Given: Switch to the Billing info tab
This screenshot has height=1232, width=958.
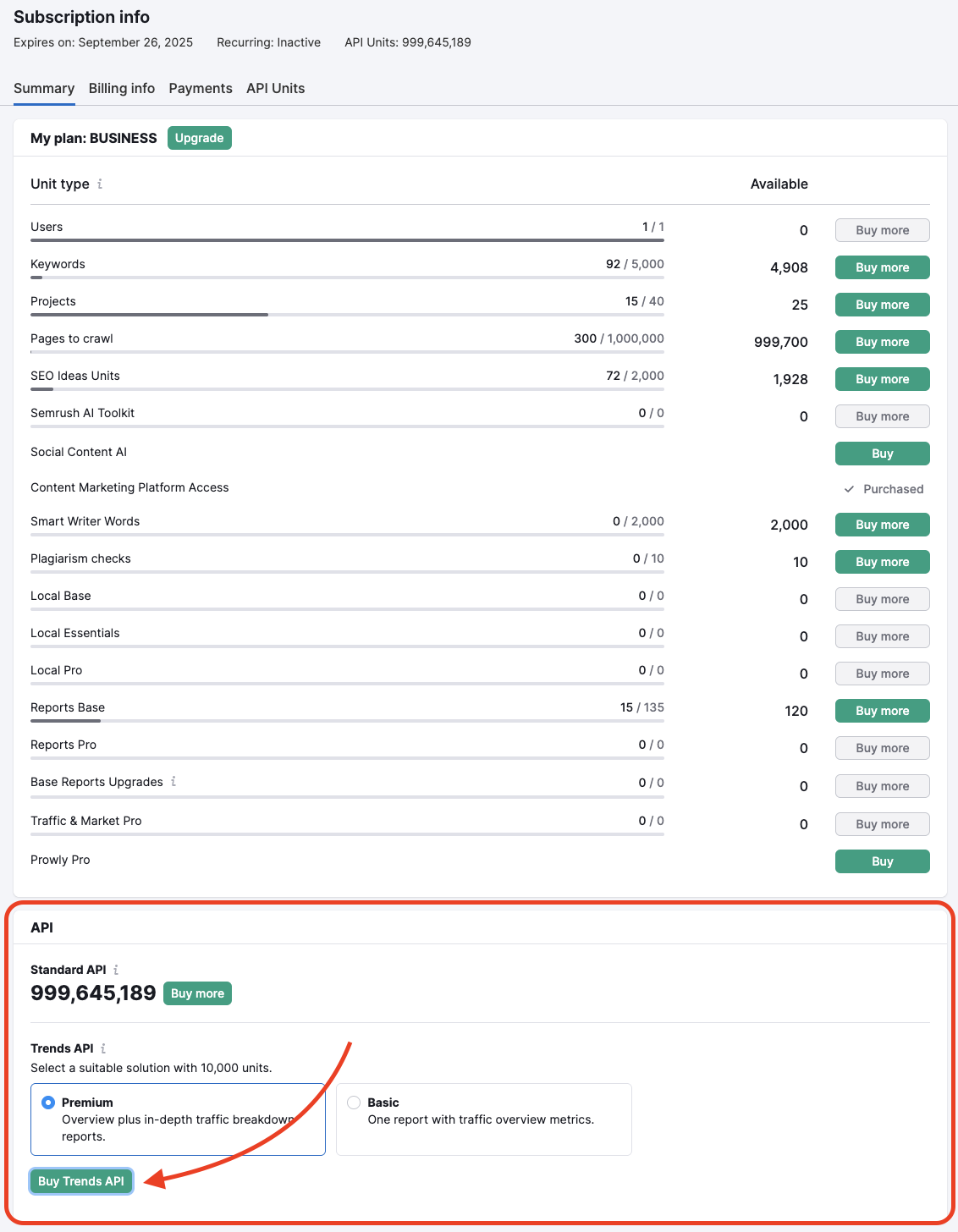Looking at the screenshot, I should click(x=121, y=88).
